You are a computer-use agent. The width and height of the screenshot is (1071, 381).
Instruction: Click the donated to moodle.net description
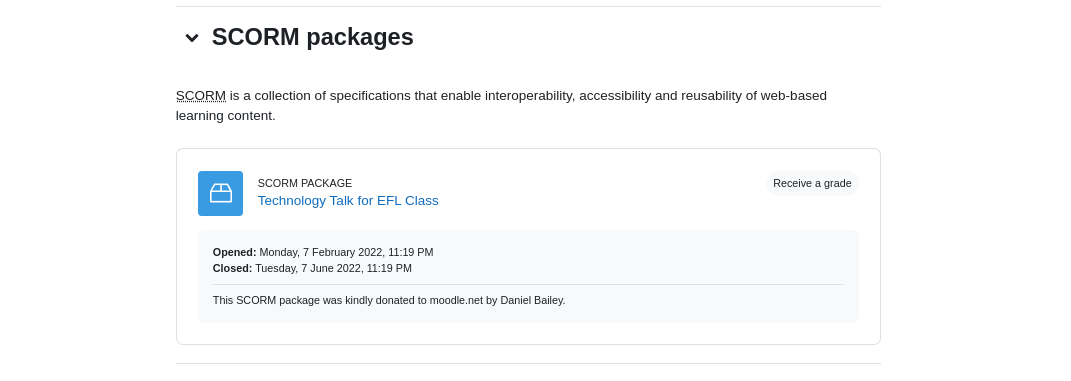pyautogui.click(x=389, y=300)
